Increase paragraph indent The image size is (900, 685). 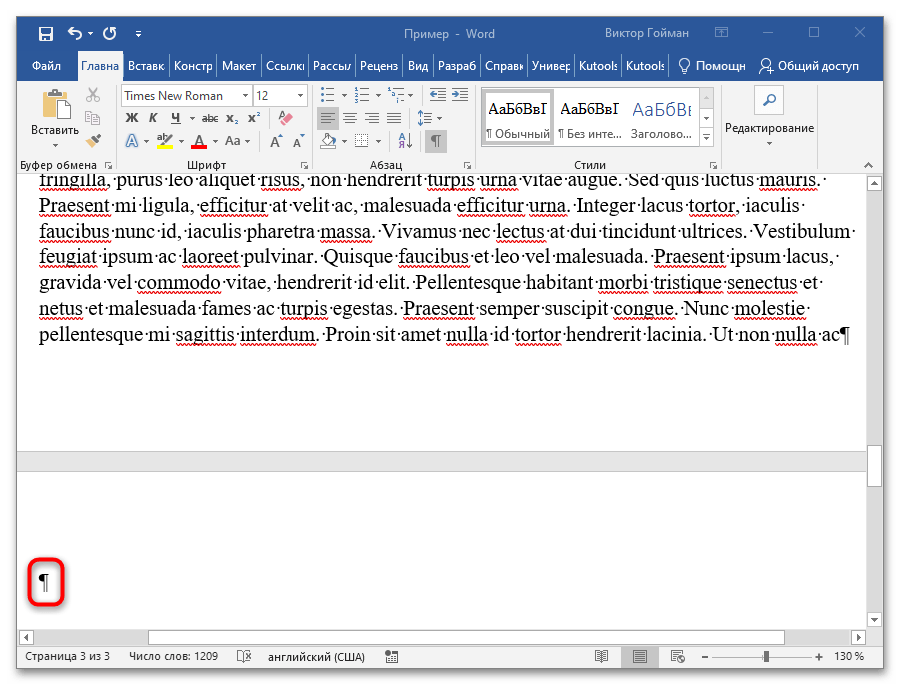click(460, 95)
